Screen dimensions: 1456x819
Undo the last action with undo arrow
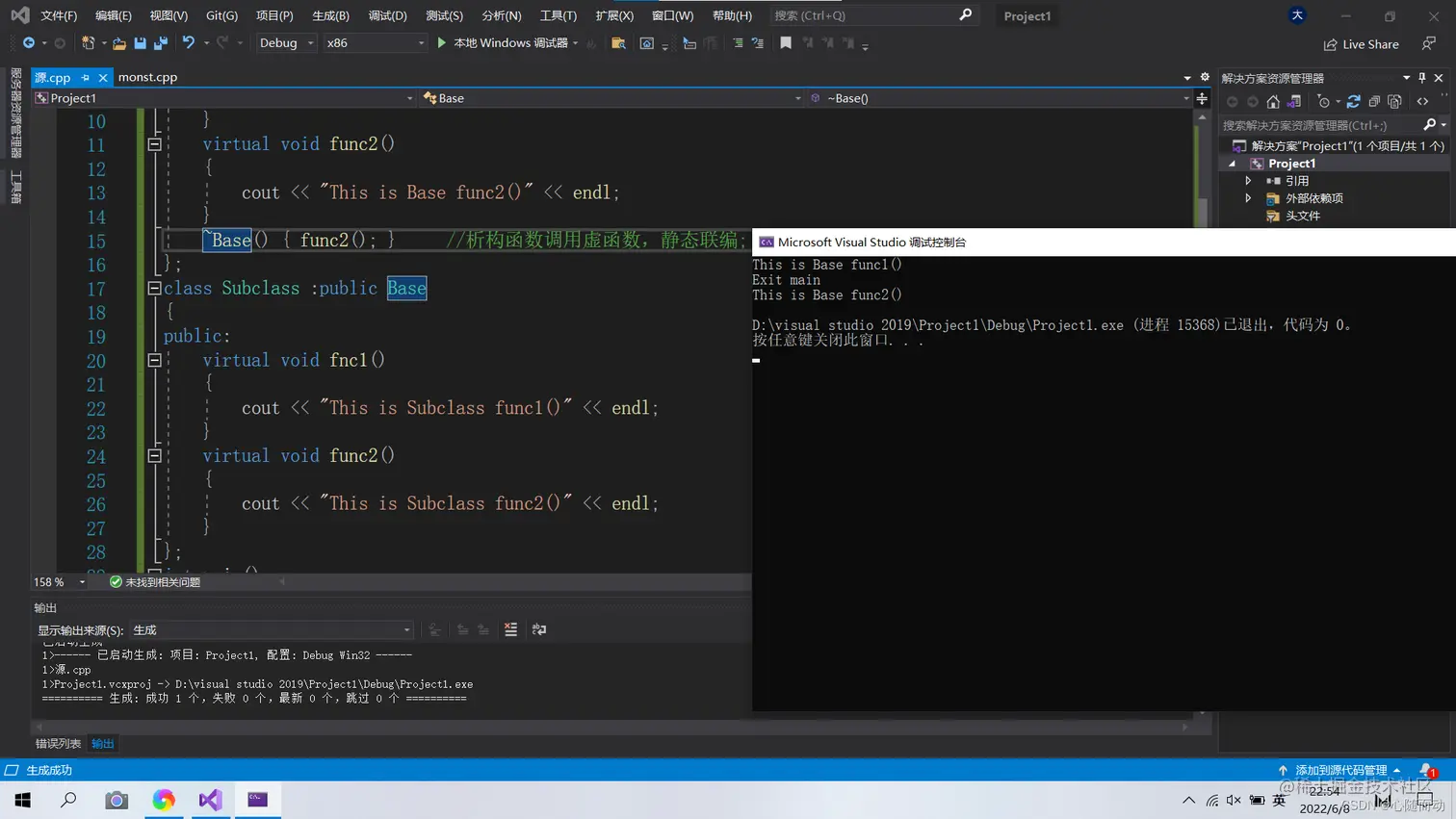tap(189, 43)
